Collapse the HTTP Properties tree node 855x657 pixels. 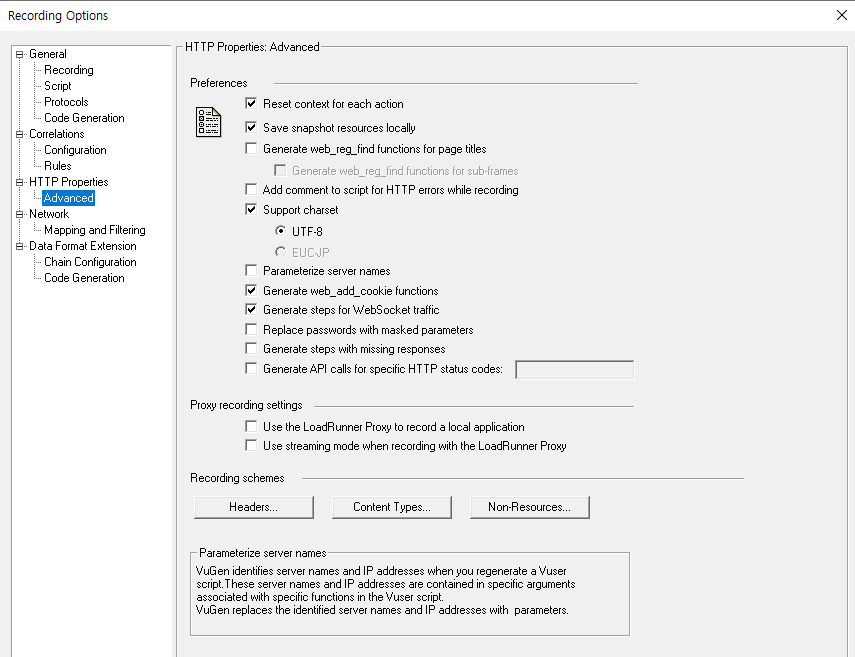click(x=20, y=182)
